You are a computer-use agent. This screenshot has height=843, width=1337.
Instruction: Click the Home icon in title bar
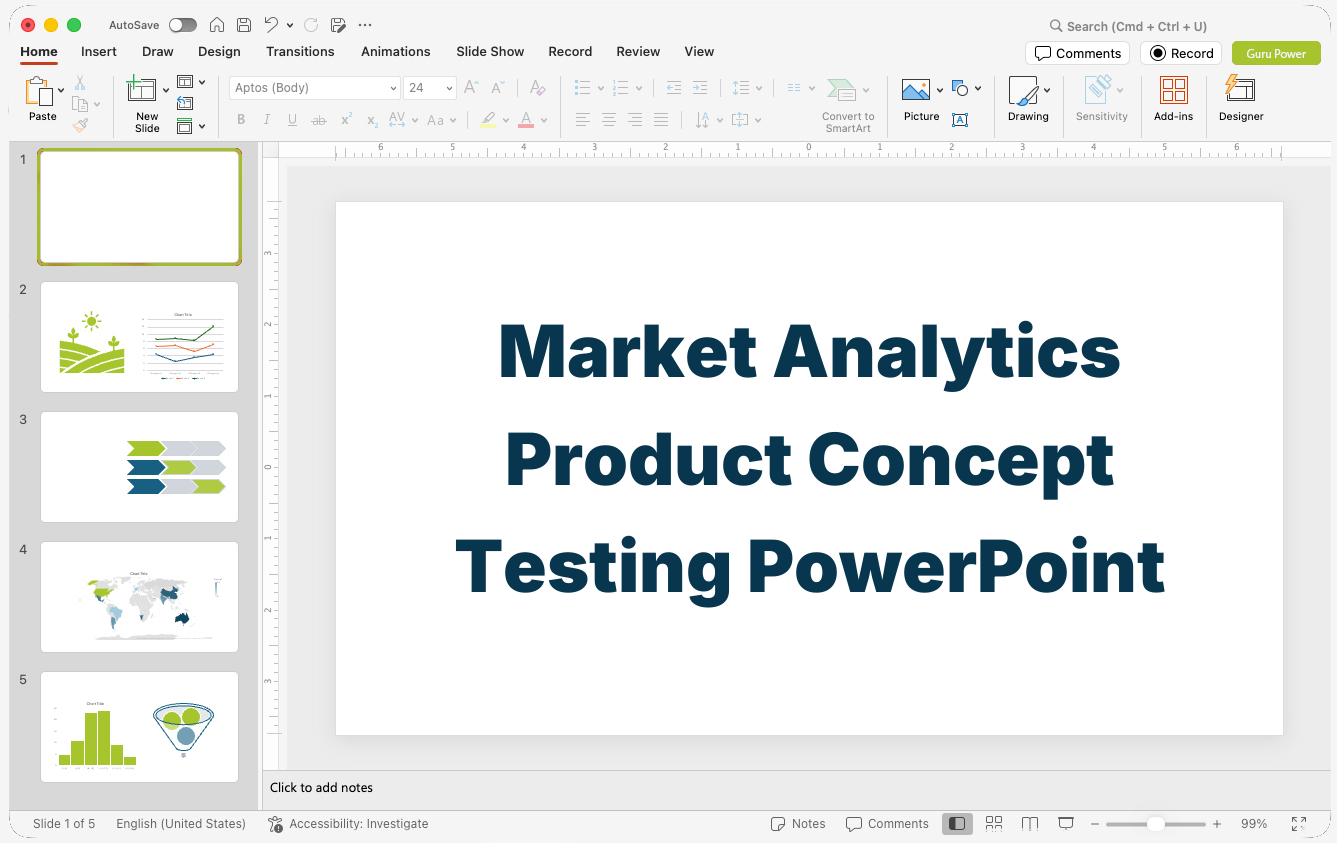[217, 25]
